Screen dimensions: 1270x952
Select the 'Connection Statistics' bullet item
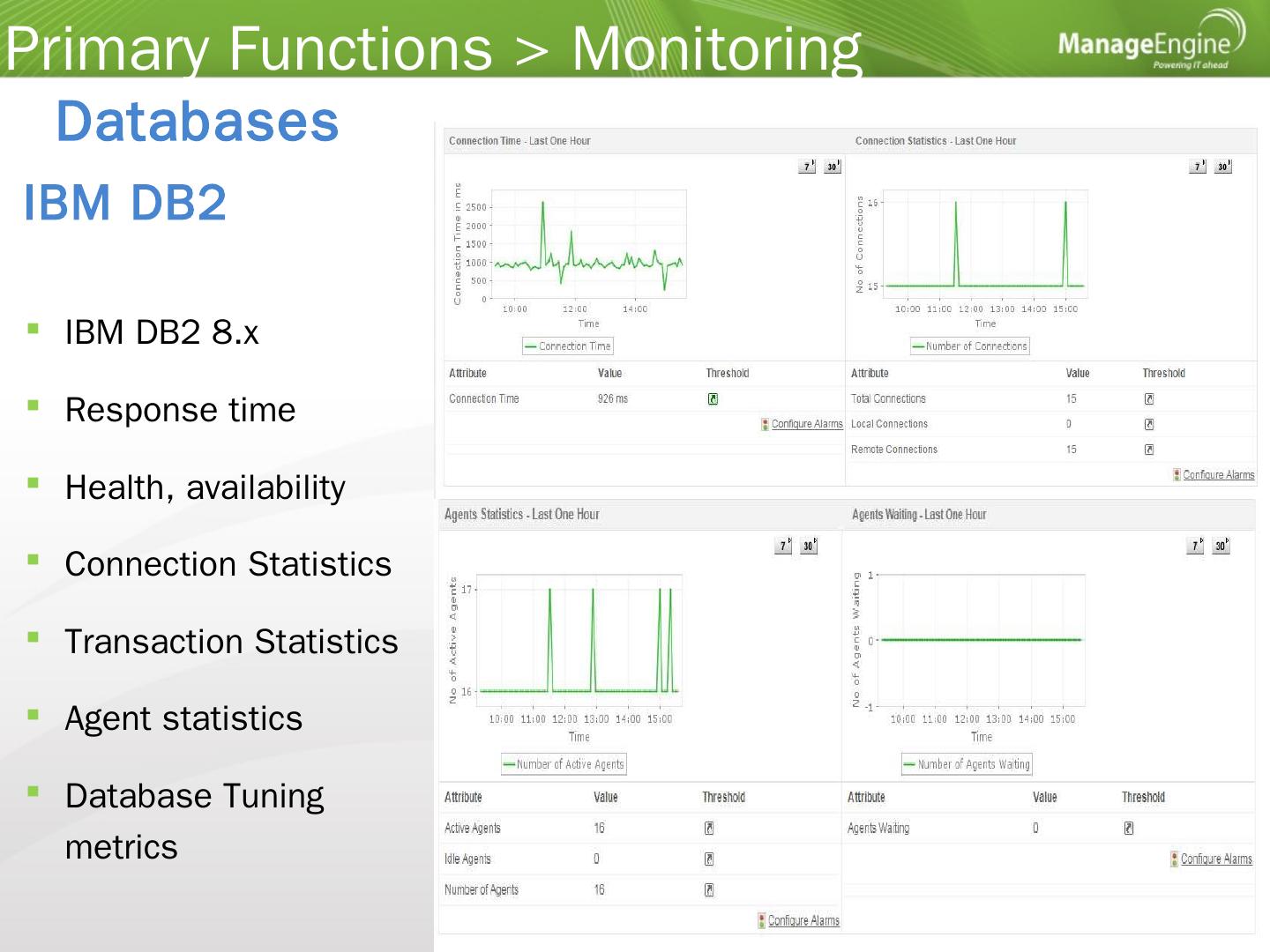(x=228, y=564)
